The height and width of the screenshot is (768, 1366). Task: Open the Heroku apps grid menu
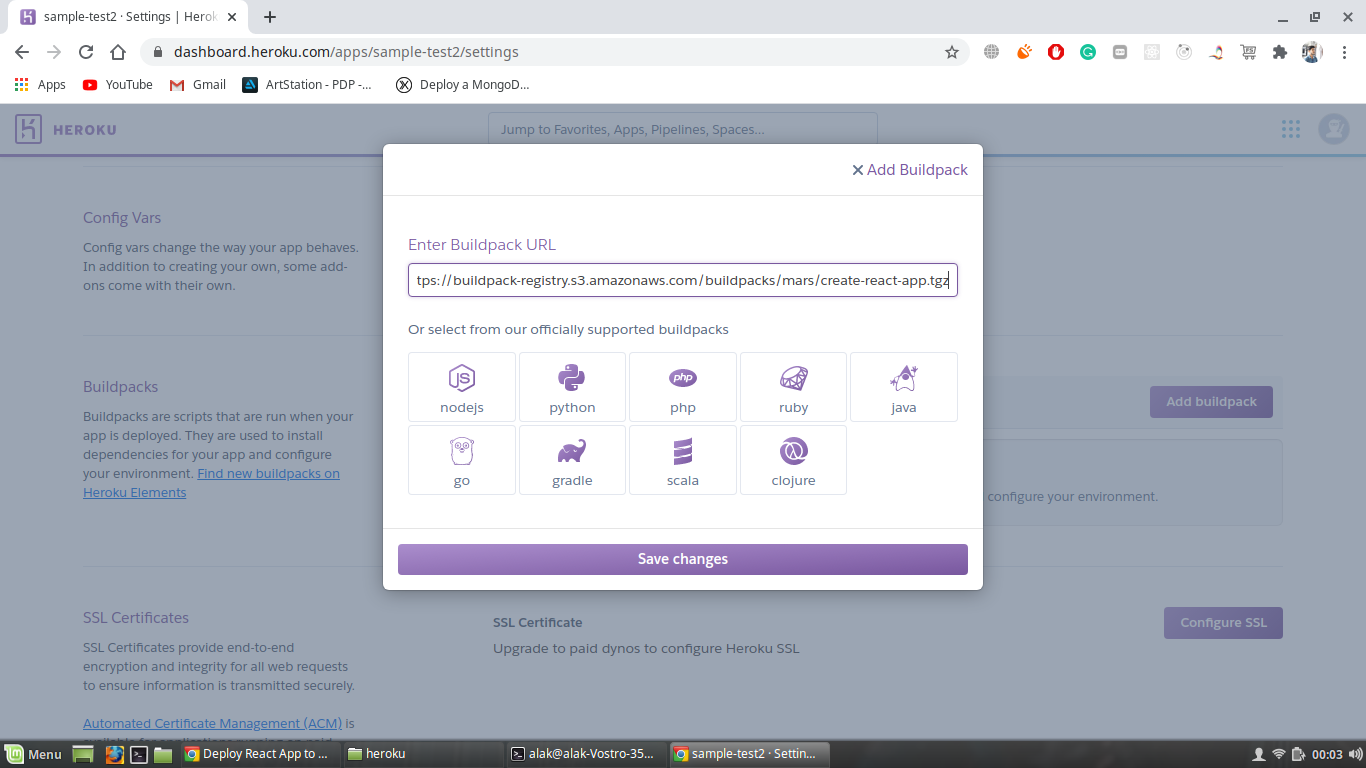[1291, 129]
